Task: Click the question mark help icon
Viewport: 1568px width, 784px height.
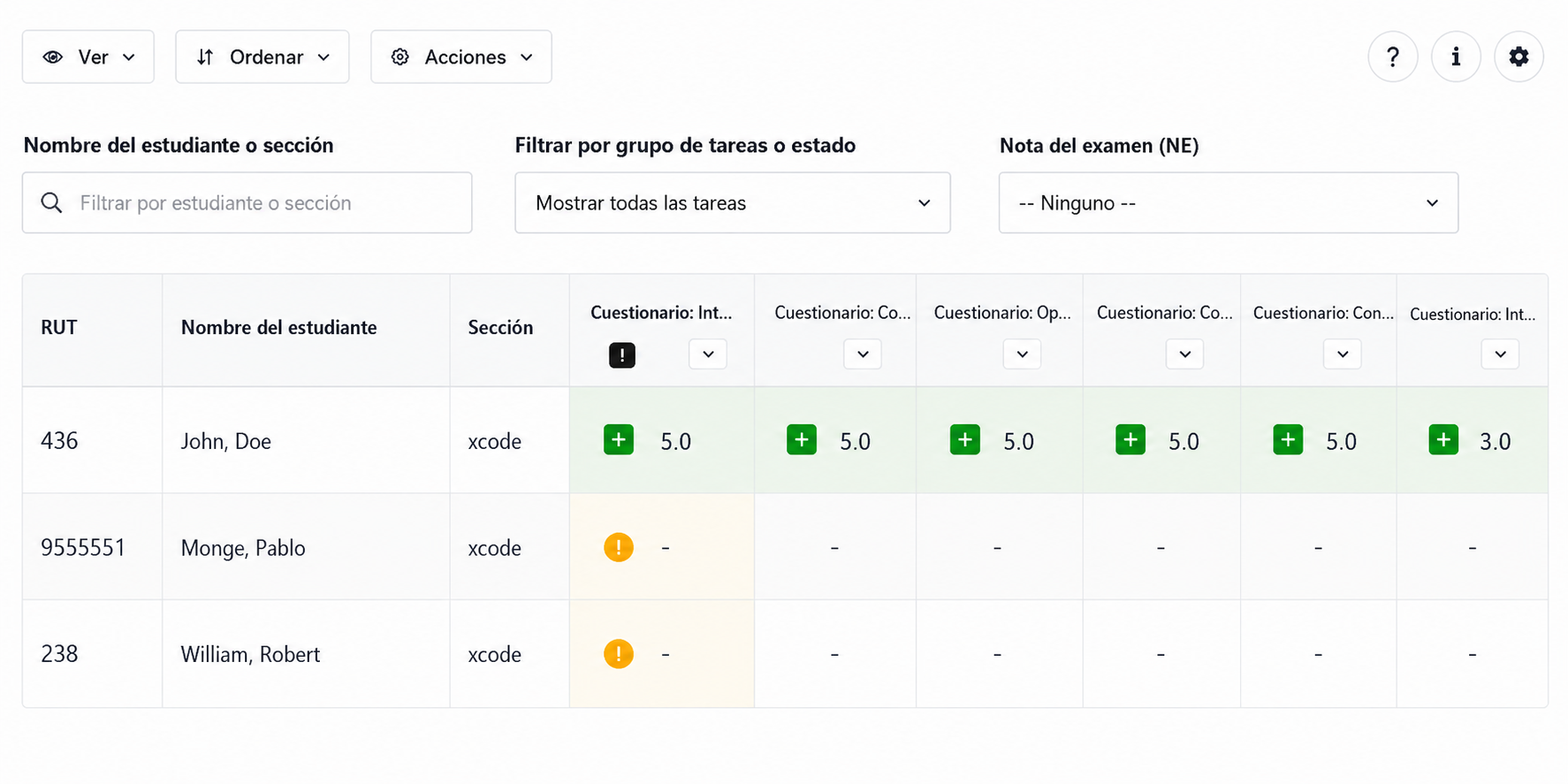Action: coord(1393,57)
